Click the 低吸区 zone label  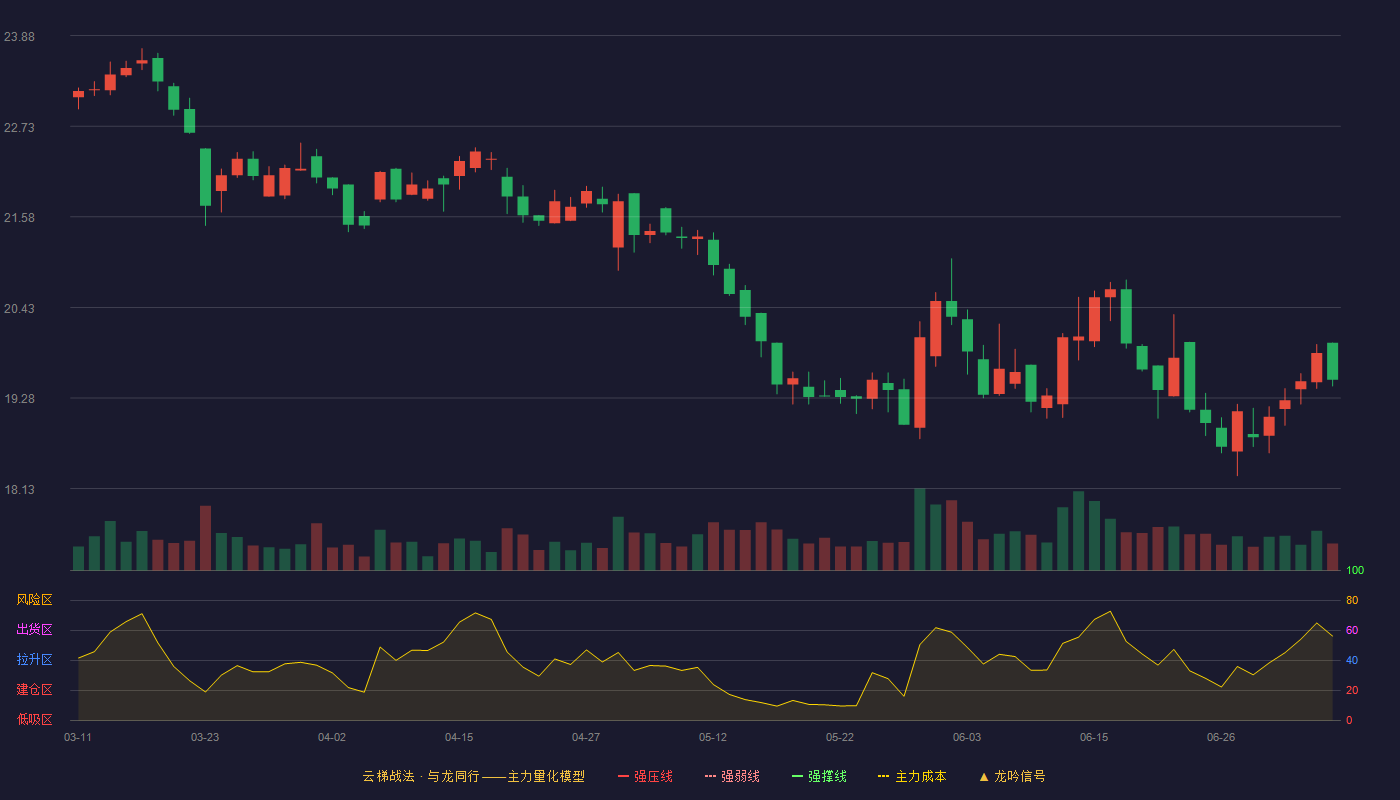[x=34, y=719]
